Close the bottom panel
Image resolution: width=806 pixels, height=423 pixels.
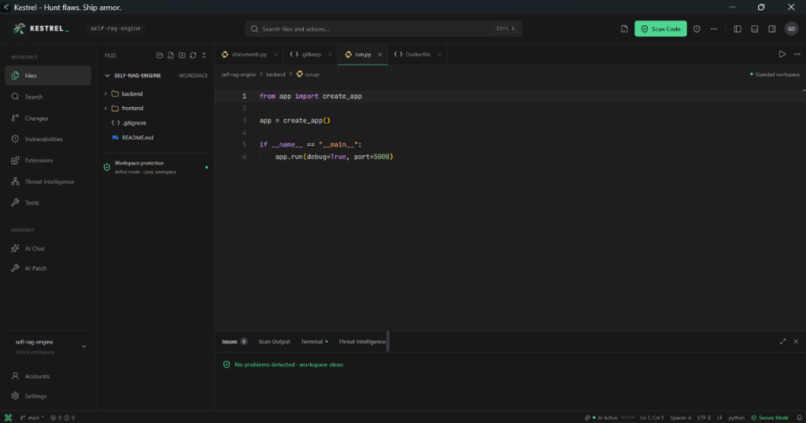click(x=796, y=341)
